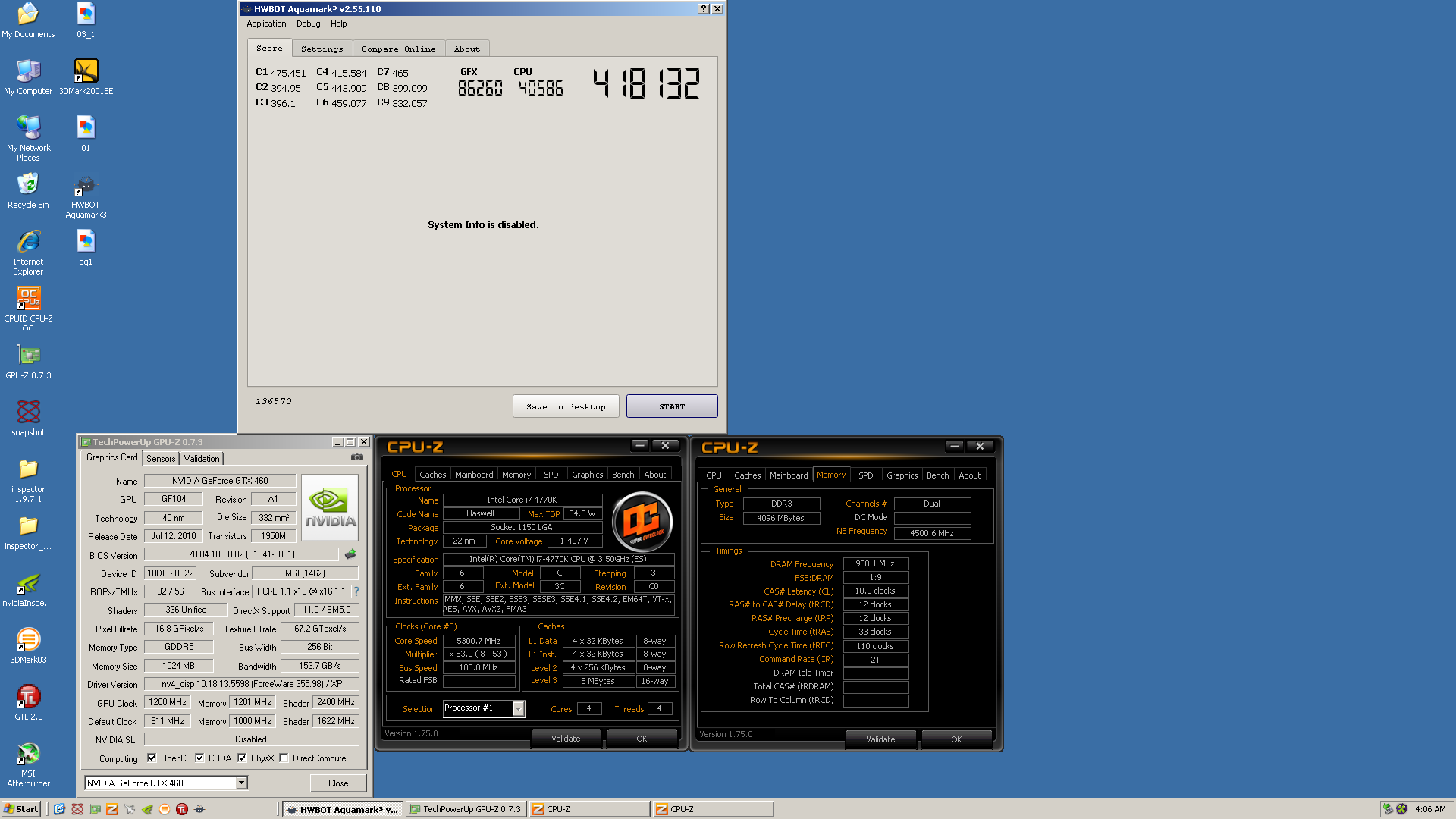
Task: Select the inspector 1.9.7.1 folder icon
Action: point(28,480)
